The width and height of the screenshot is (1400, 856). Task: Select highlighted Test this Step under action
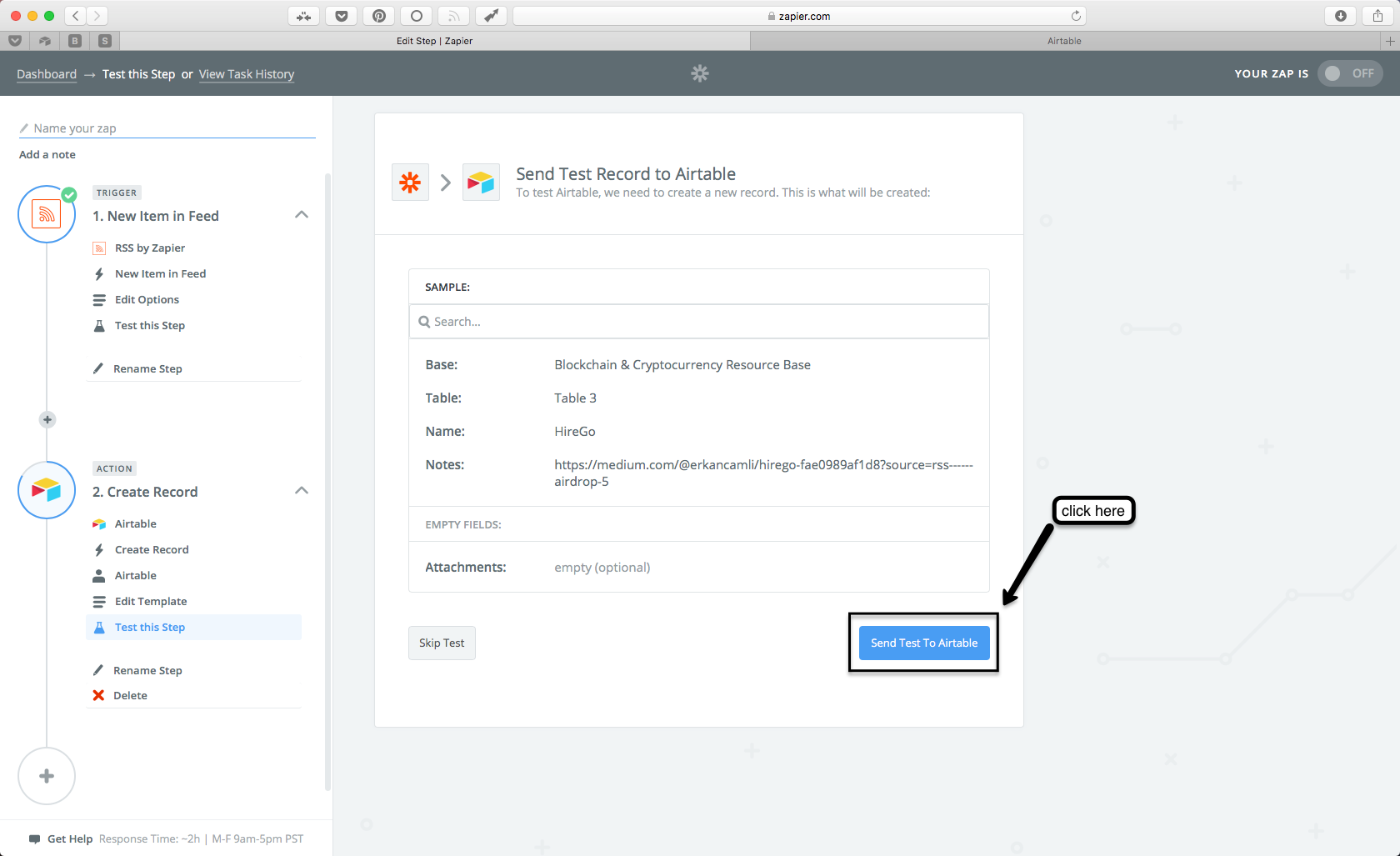point(193,627)
